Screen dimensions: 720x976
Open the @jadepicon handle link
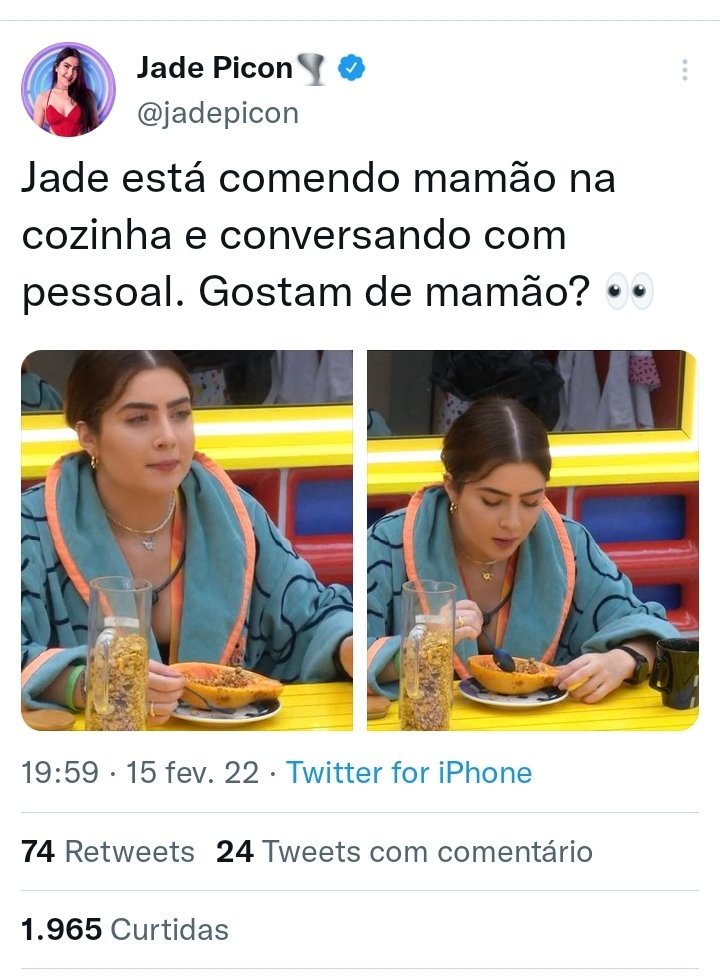coord(218,113)
